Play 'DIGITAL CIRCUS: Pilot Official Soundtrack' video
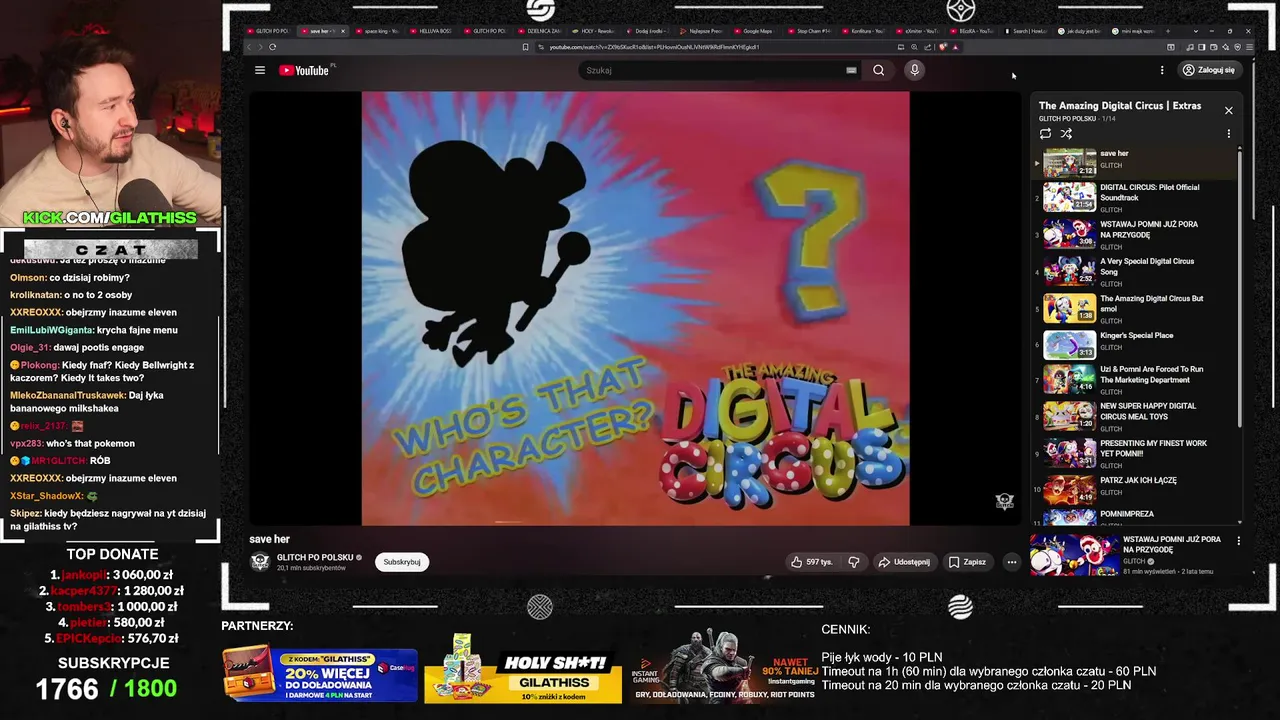Image resolution: width=1280 pixels, height=720 pixels. tap(1134, 198)
